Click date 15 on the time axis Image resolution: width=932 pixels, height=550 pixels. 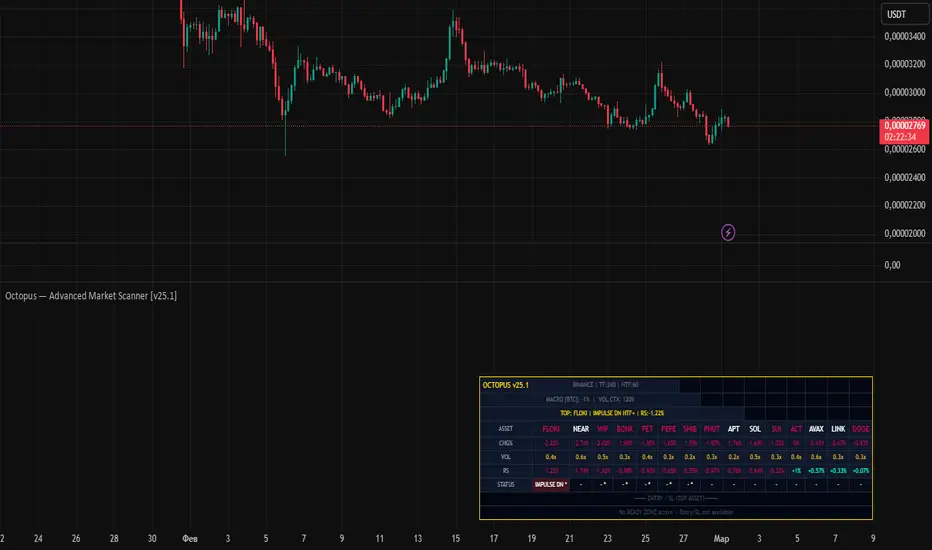[x=455, y=539]
